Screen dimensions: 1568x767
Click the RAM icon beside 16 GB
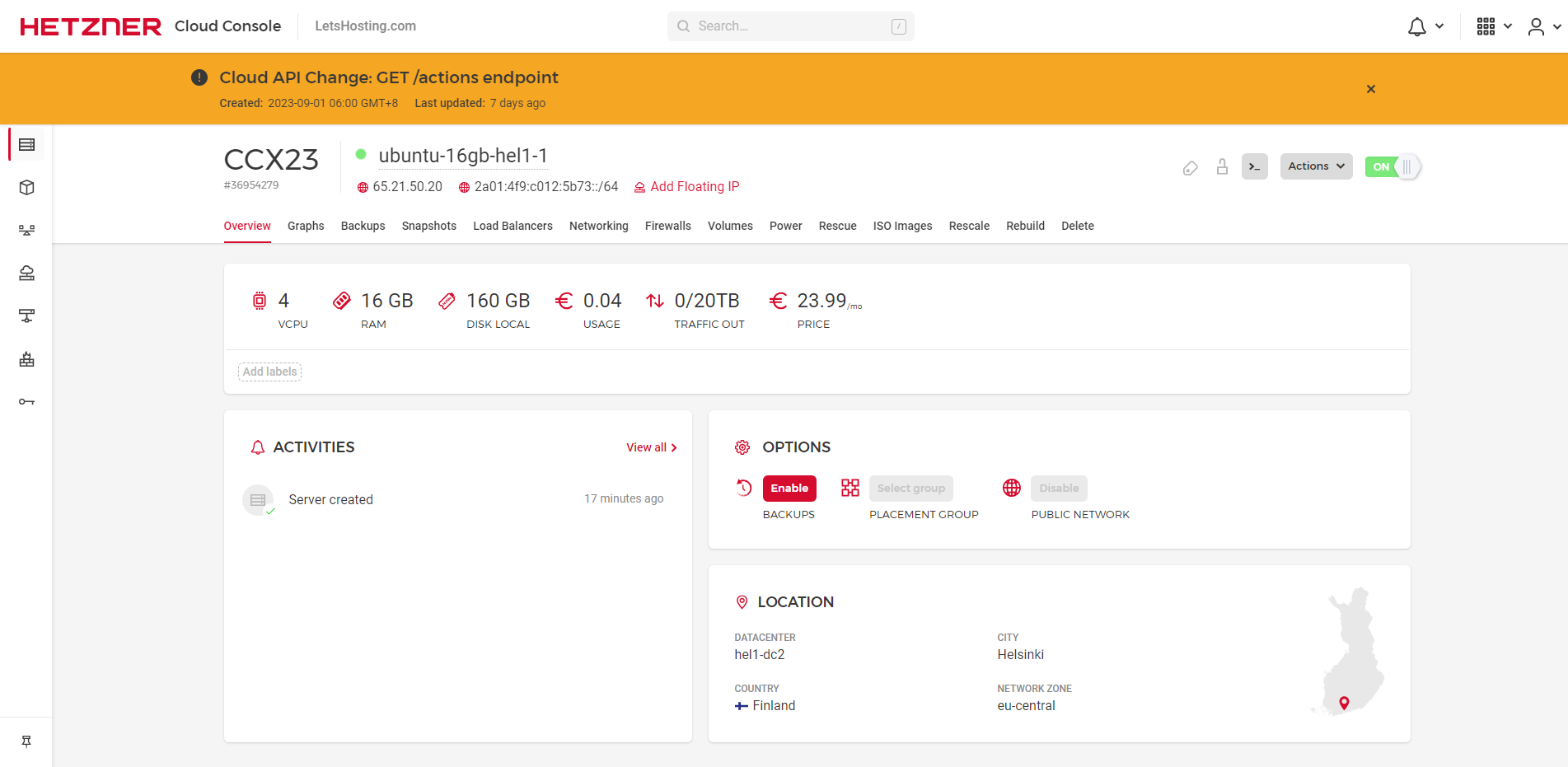341,301
